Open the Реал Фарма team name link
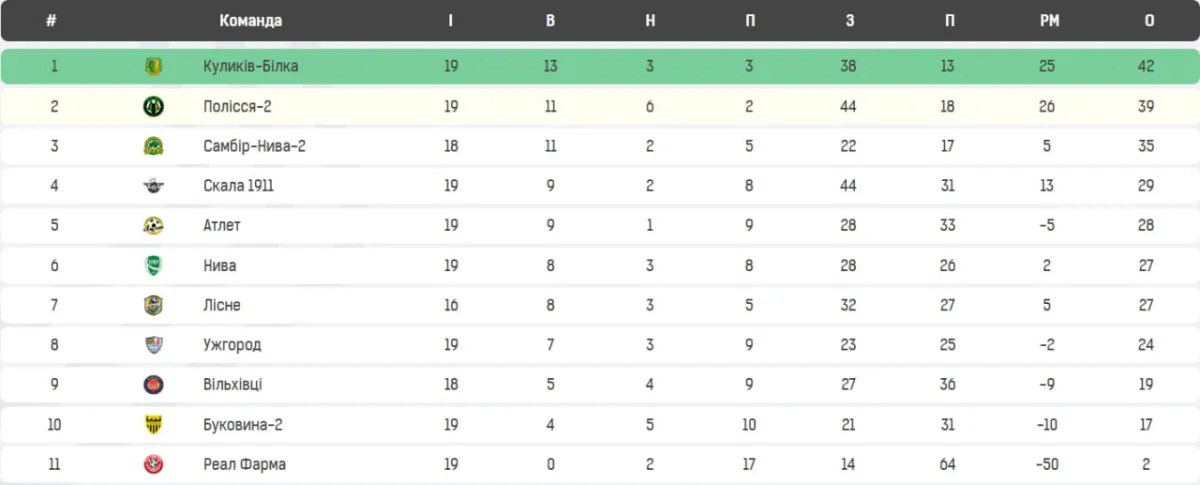 244,464
